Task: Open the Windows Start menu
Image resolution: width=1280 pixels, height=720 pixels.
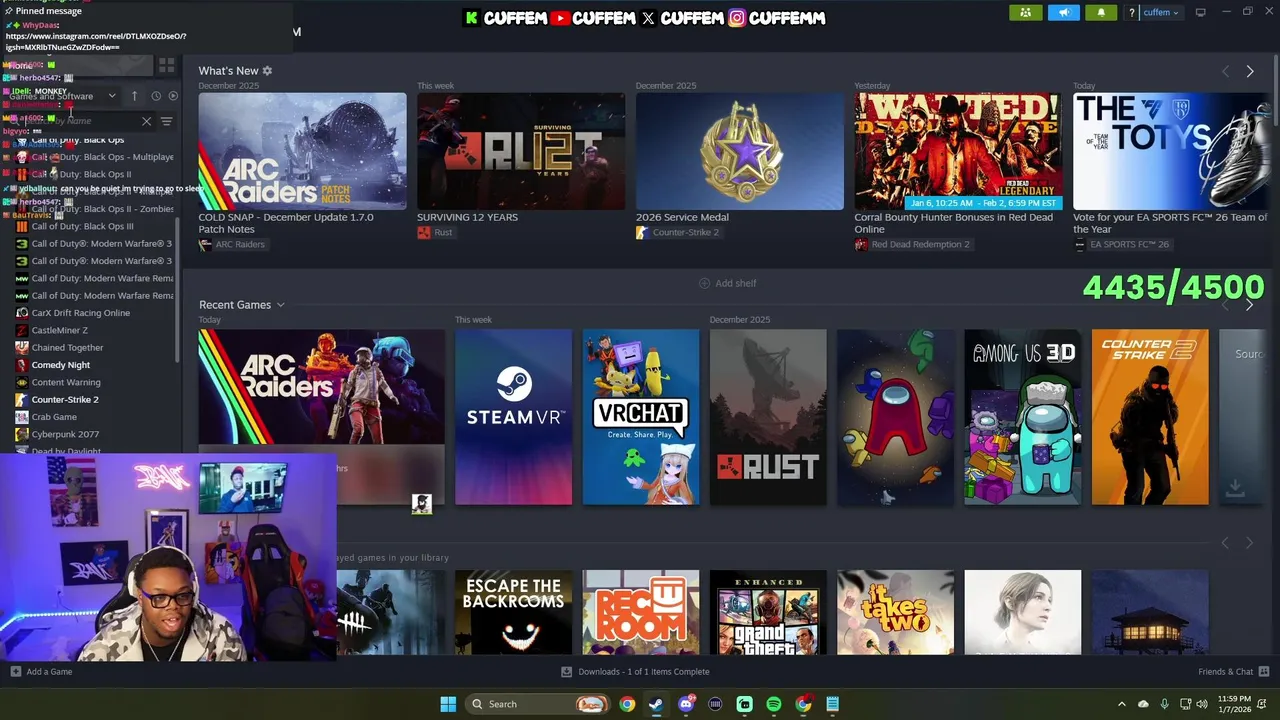Action: [x=448, y=704]
